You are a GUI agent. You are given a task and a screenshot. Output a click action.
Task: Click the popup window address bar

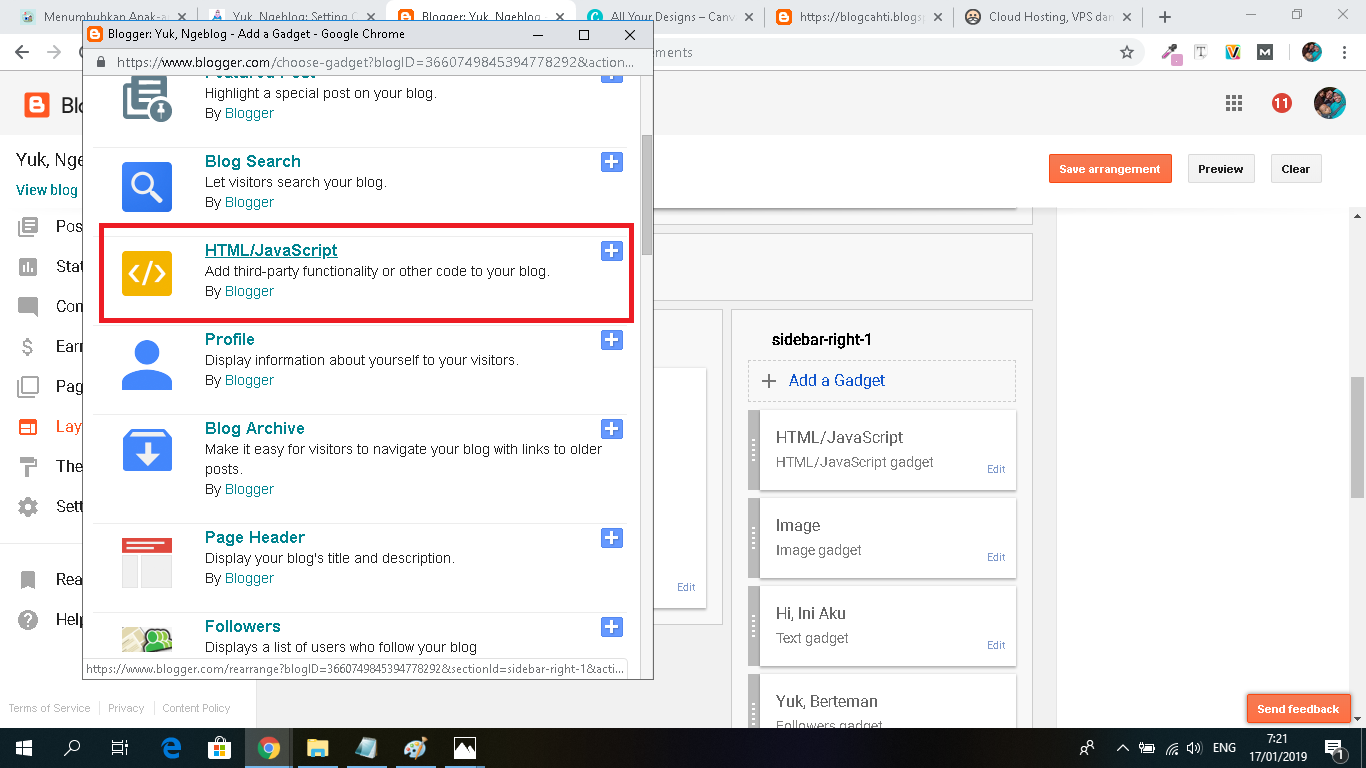click(375, 61)
